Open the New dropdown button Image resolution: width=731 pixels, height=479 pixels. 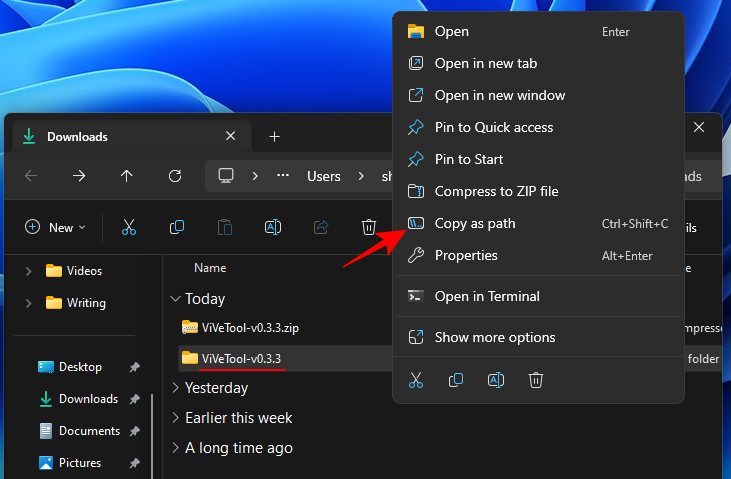(x=56, y=227)
